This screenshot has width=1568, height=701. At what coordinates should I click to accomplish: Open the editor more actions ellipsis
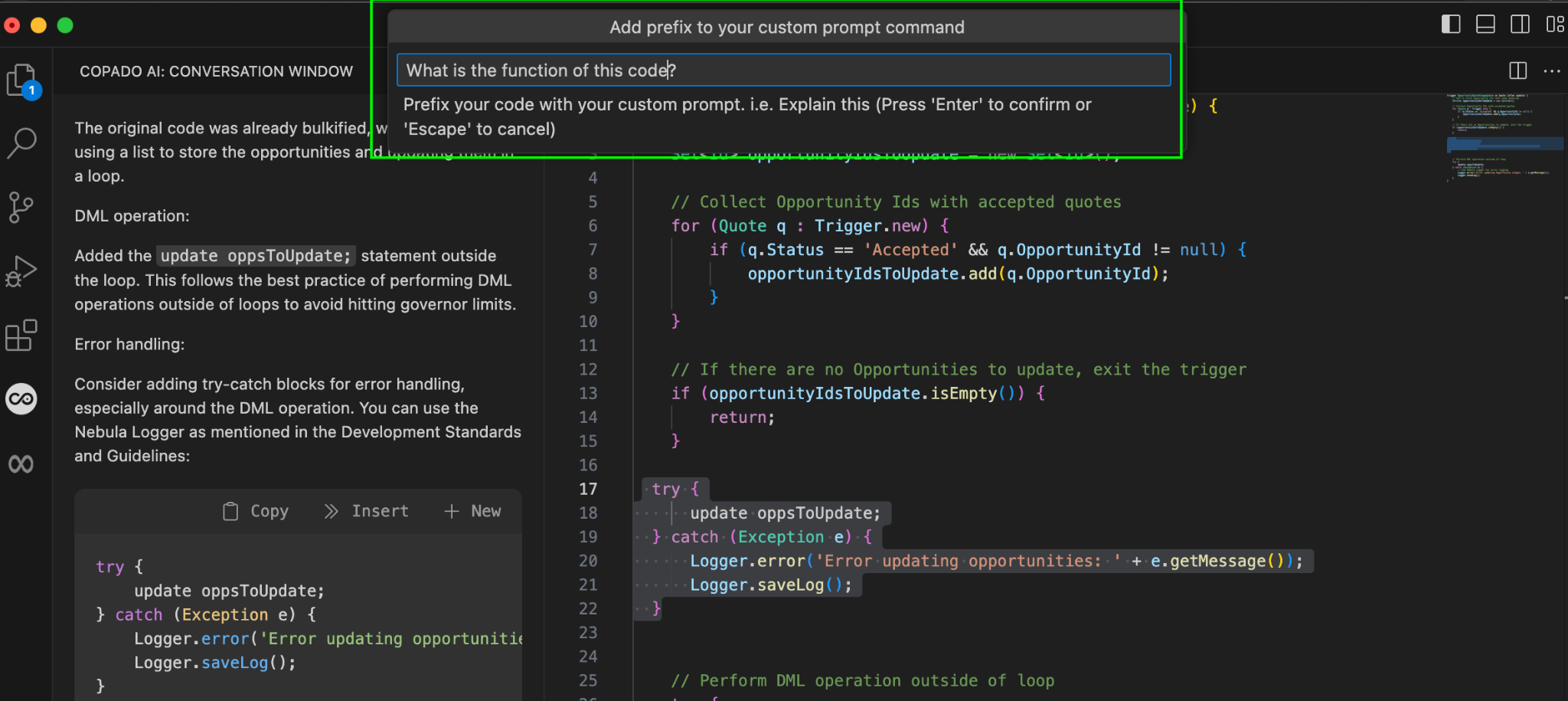1552,70
